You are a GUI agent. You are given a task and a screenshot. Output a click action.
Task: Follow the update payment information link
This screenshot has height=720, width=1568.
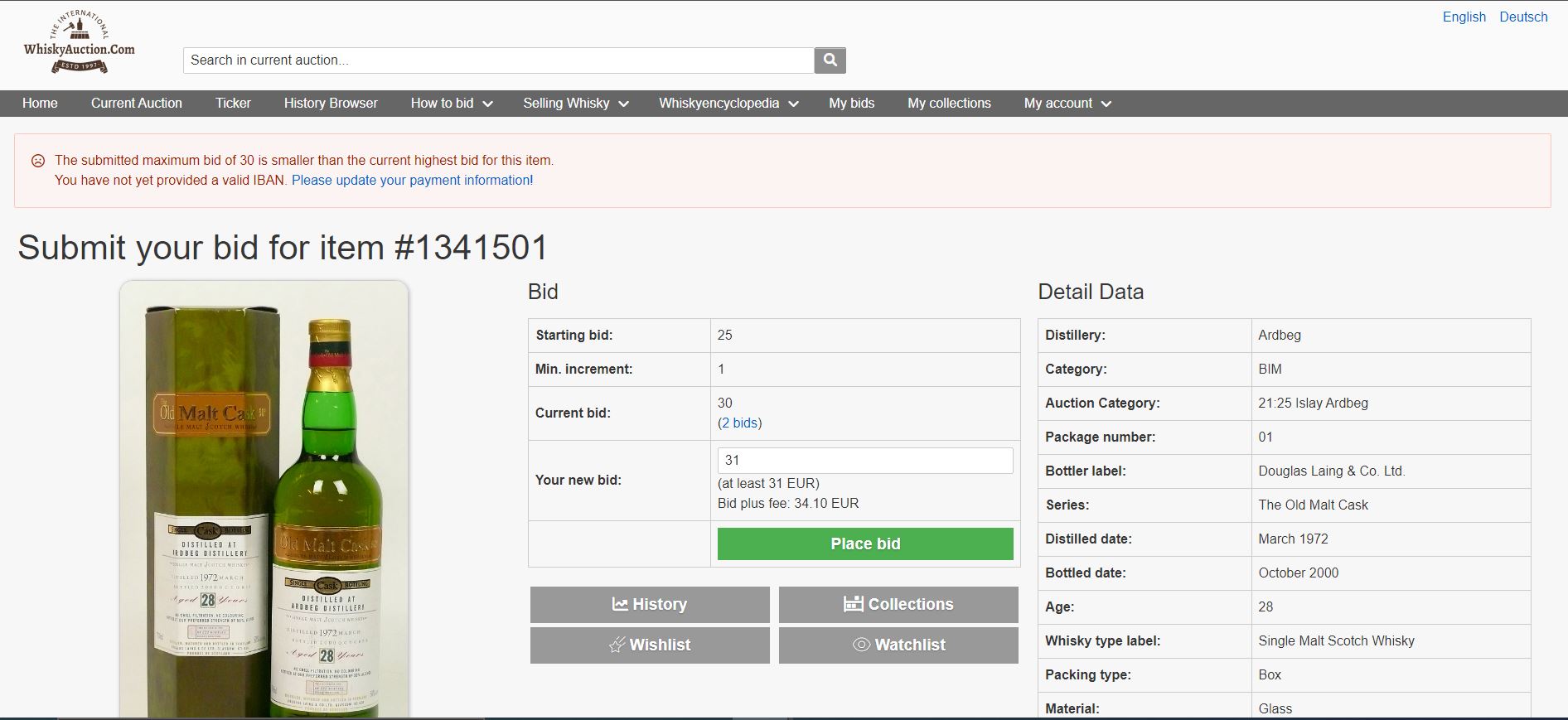[x=412, y=181]
